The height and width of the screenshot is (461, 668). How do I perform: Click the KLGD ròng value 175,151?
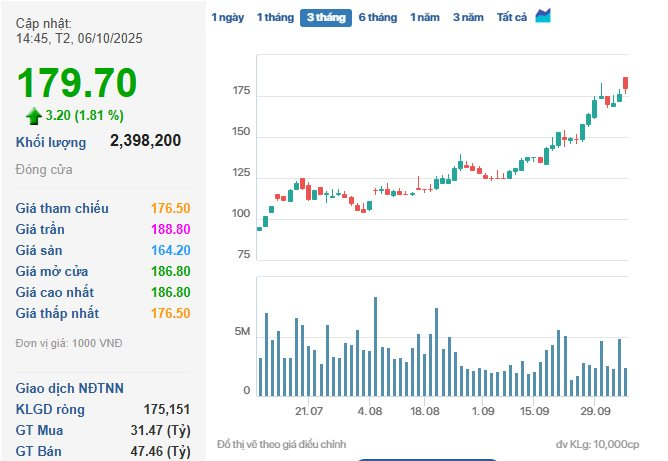tap(167, 409)
